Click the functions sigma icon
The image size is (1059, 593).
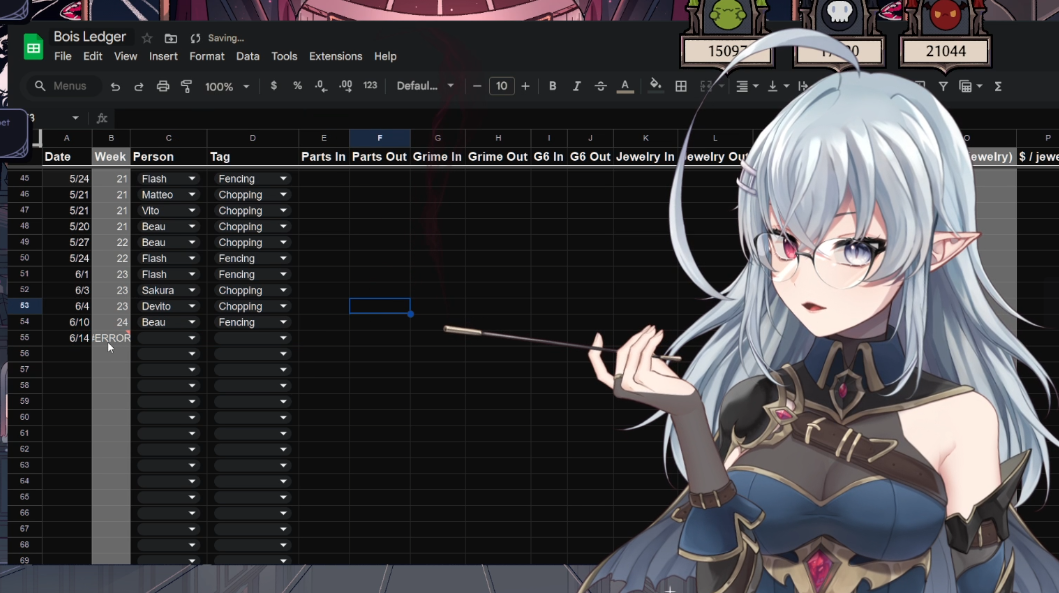pos(998,86)
